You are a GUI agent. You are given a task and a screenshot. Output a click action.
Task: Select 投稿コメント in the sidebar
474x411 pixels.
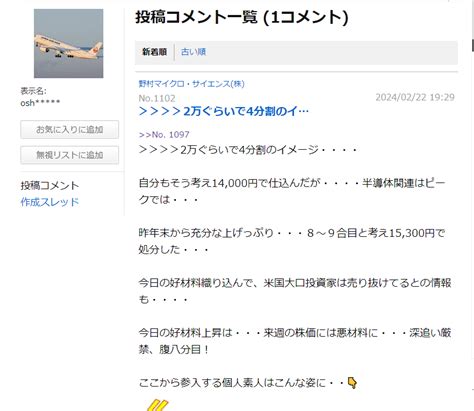coord(50,185)
